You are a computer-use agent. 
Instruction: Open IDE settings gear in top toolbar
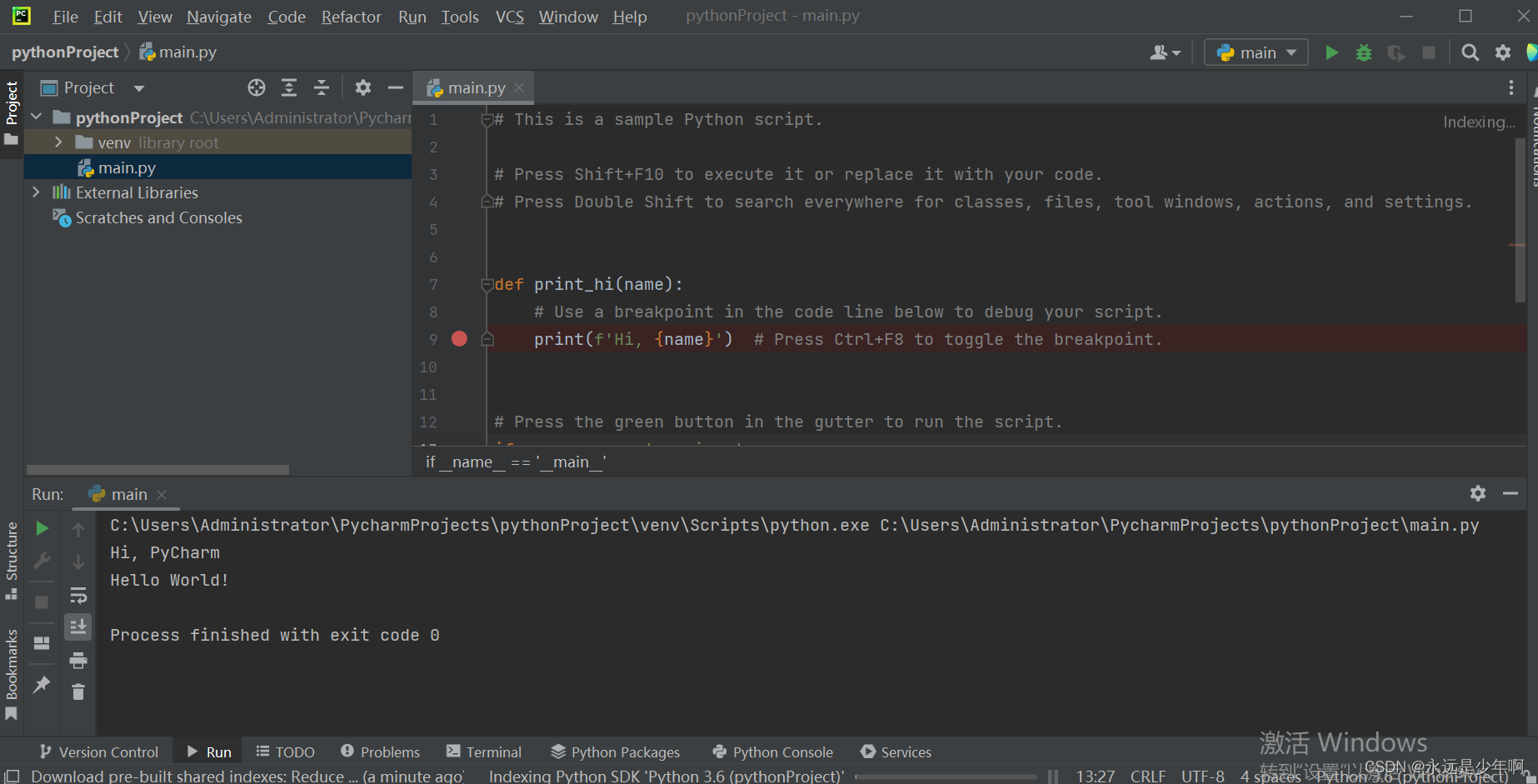(x=1503, y=52)
